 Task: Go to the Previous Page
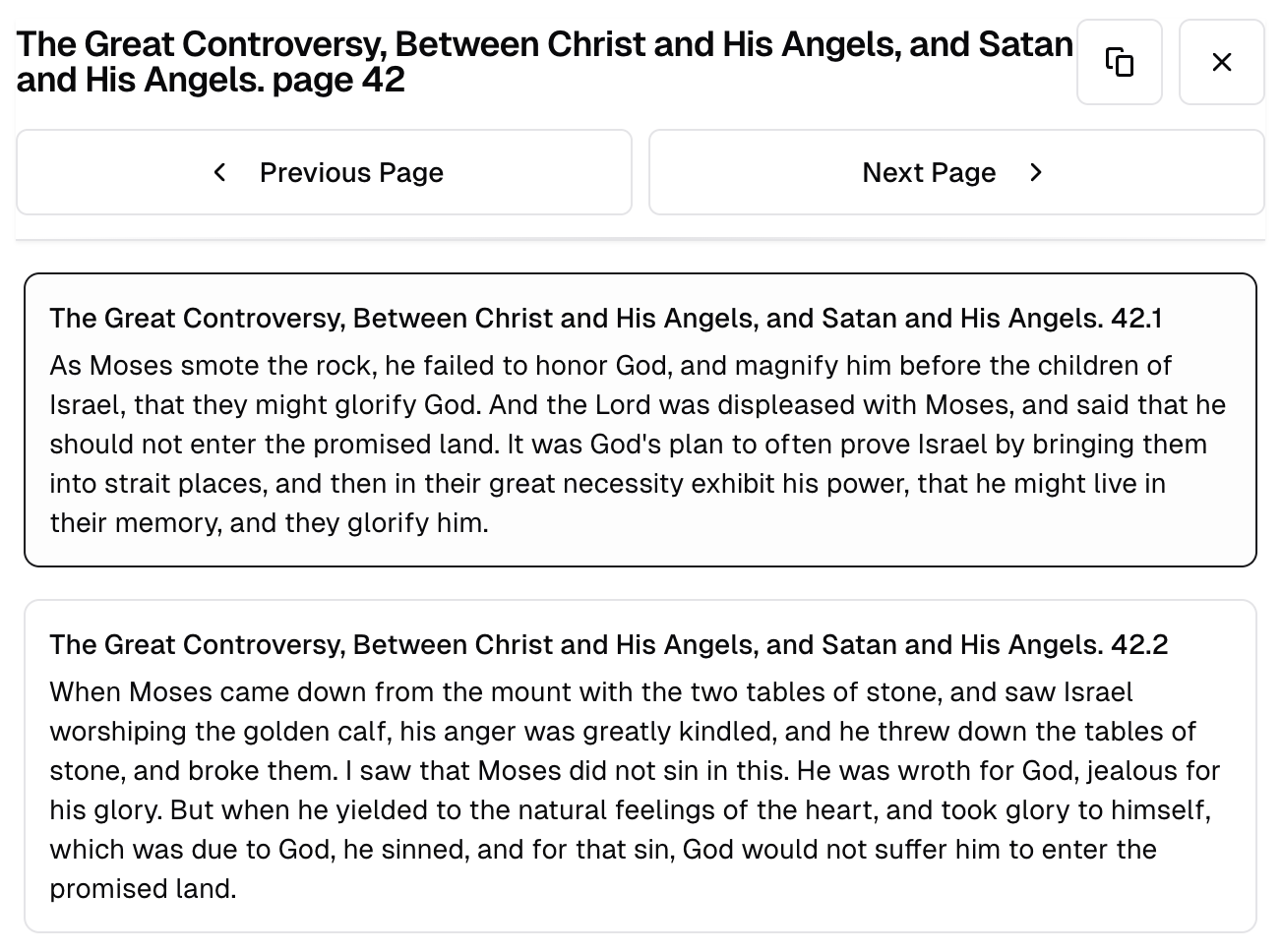click(324, 172)
